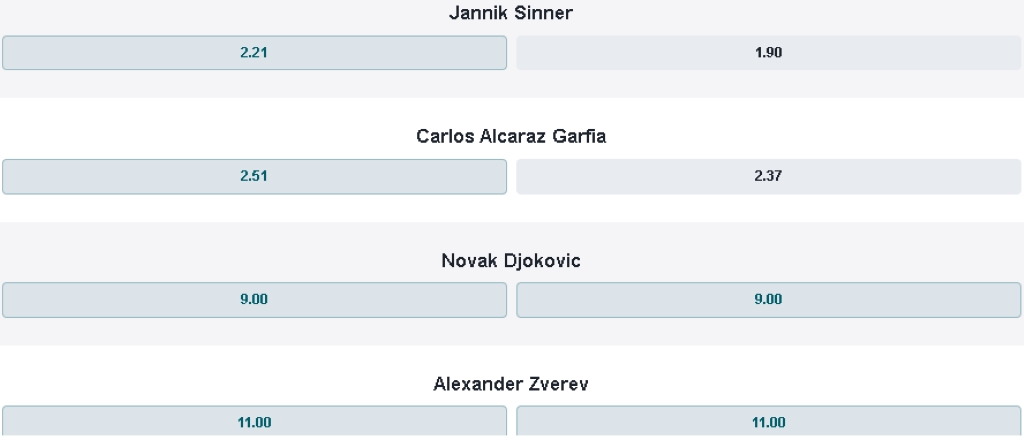Open the Alexander Zverev player name
This screenshot has height=438, width=1024.
tap(511, 383)
